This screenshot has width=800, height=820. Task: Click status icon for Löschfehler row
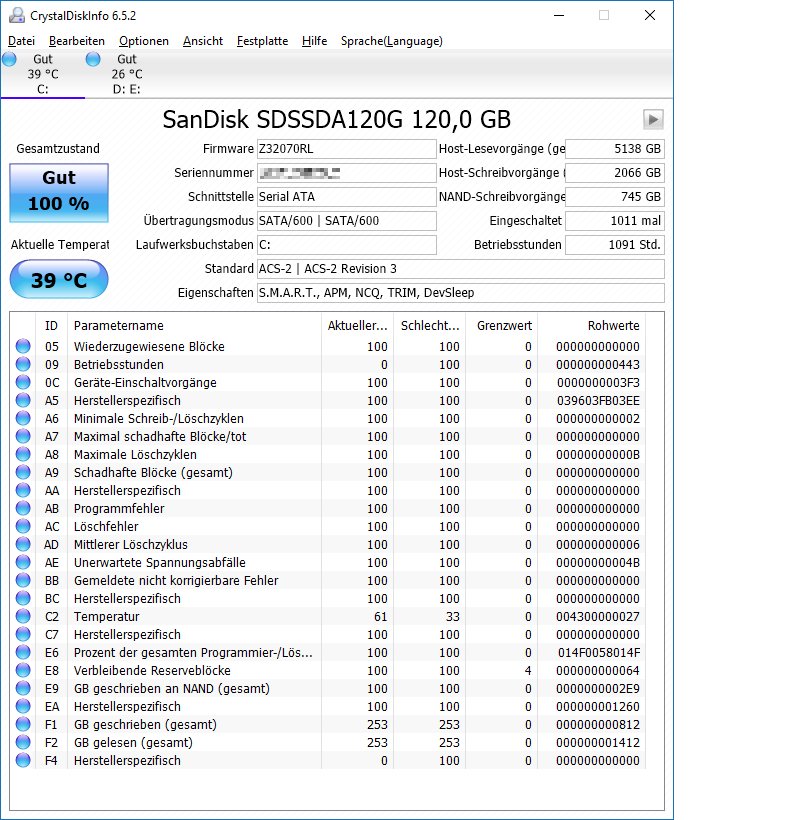23,526
